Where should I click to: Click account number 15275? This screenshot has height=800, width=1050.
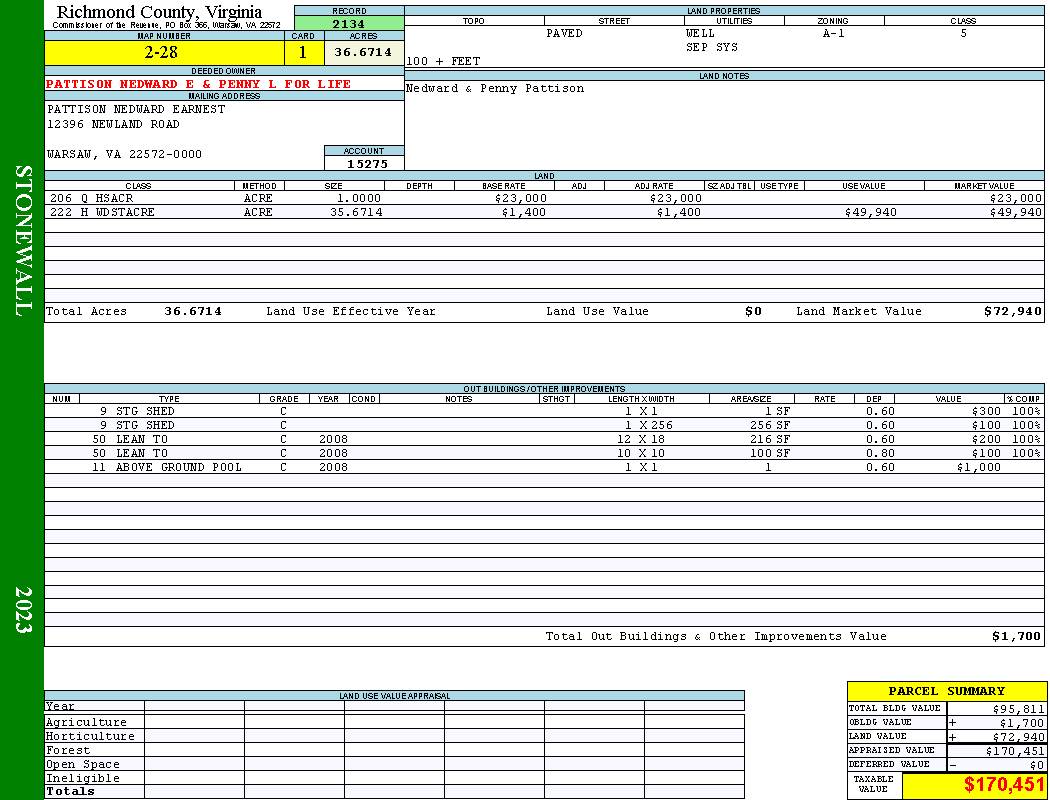[367, 164]
